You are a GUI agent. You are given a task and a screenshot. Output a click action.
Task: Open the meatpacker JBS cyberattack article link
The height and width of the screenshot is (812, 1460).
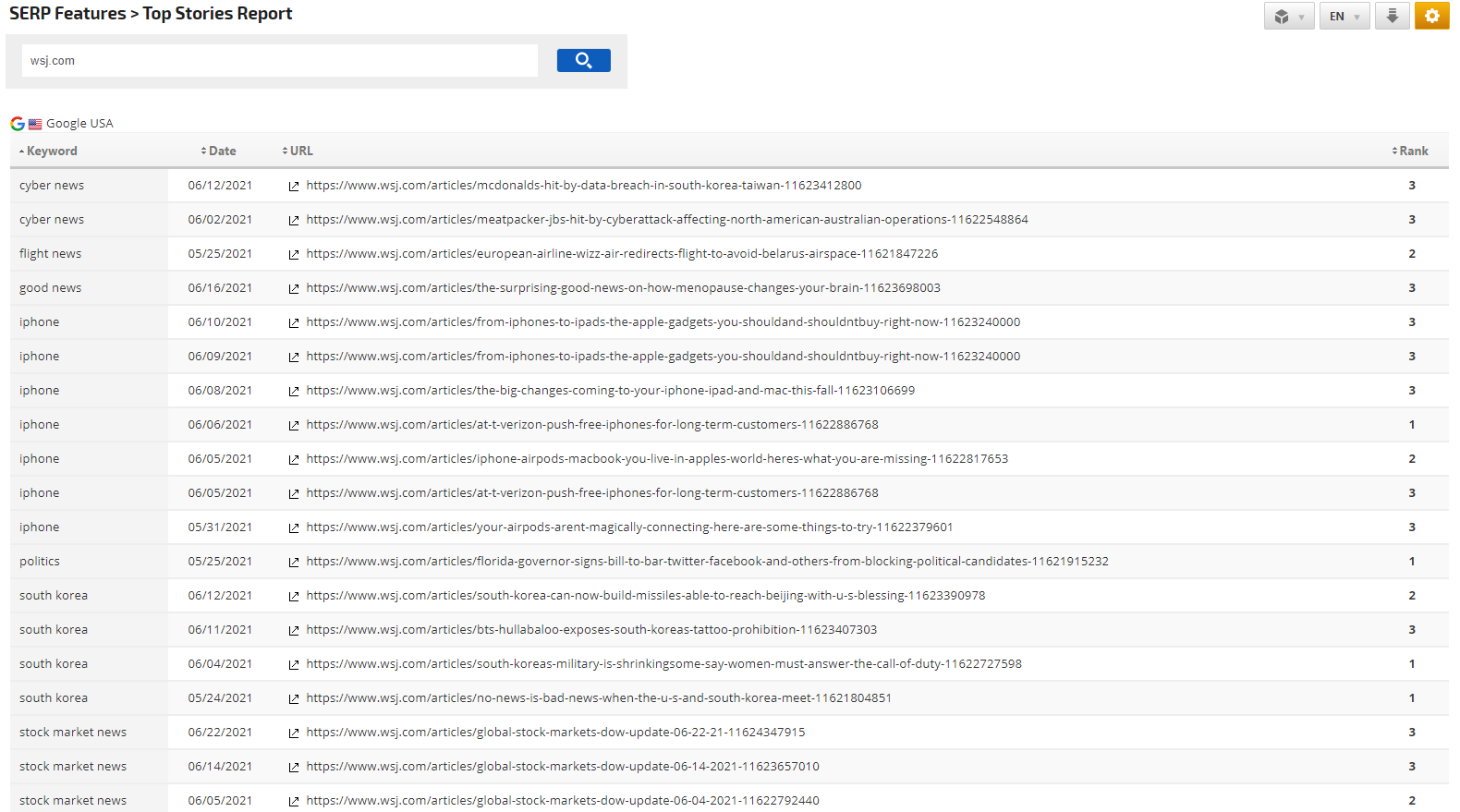pos(666,220)
